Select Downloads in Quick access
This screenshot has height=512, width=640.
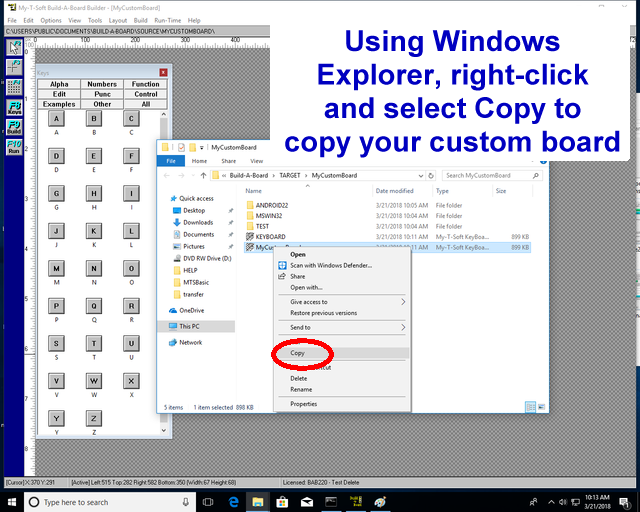[x=198, y=222]
